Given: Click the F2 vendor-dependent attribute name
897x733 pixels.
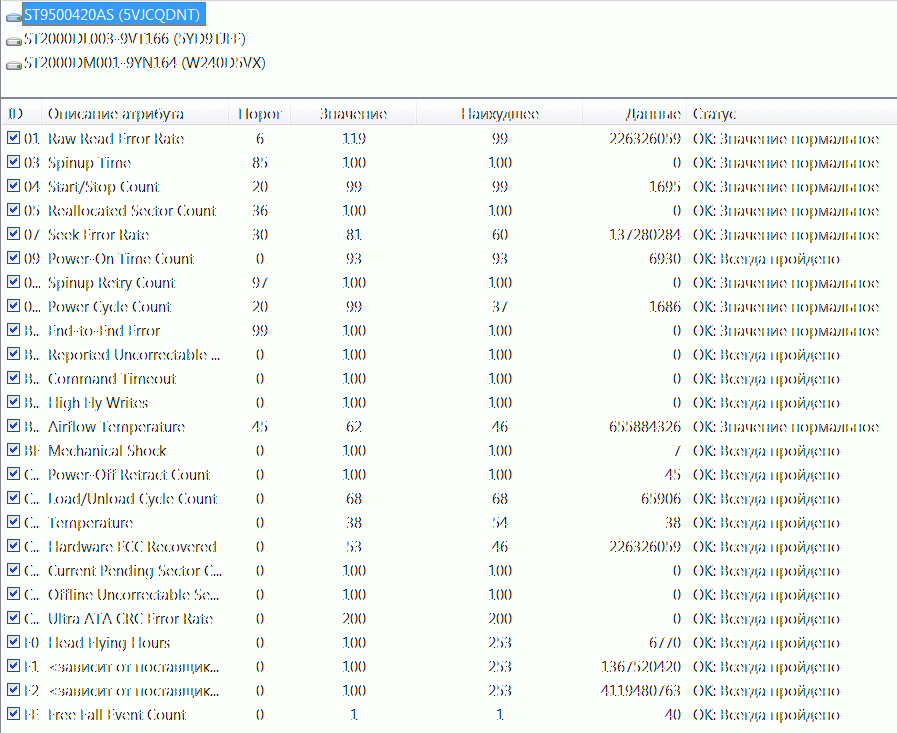Looking at the screenshot, I should click(133, 691).
